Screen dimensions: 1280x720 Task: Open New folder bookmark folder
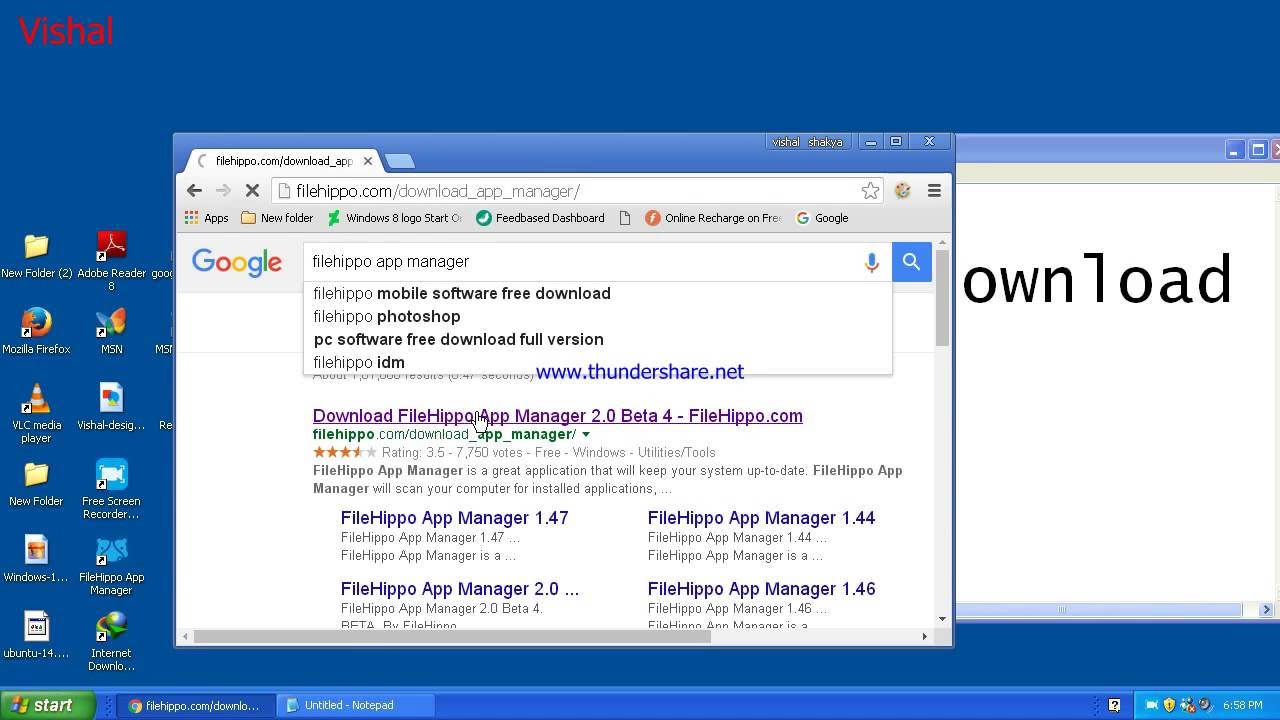point(277,218)
